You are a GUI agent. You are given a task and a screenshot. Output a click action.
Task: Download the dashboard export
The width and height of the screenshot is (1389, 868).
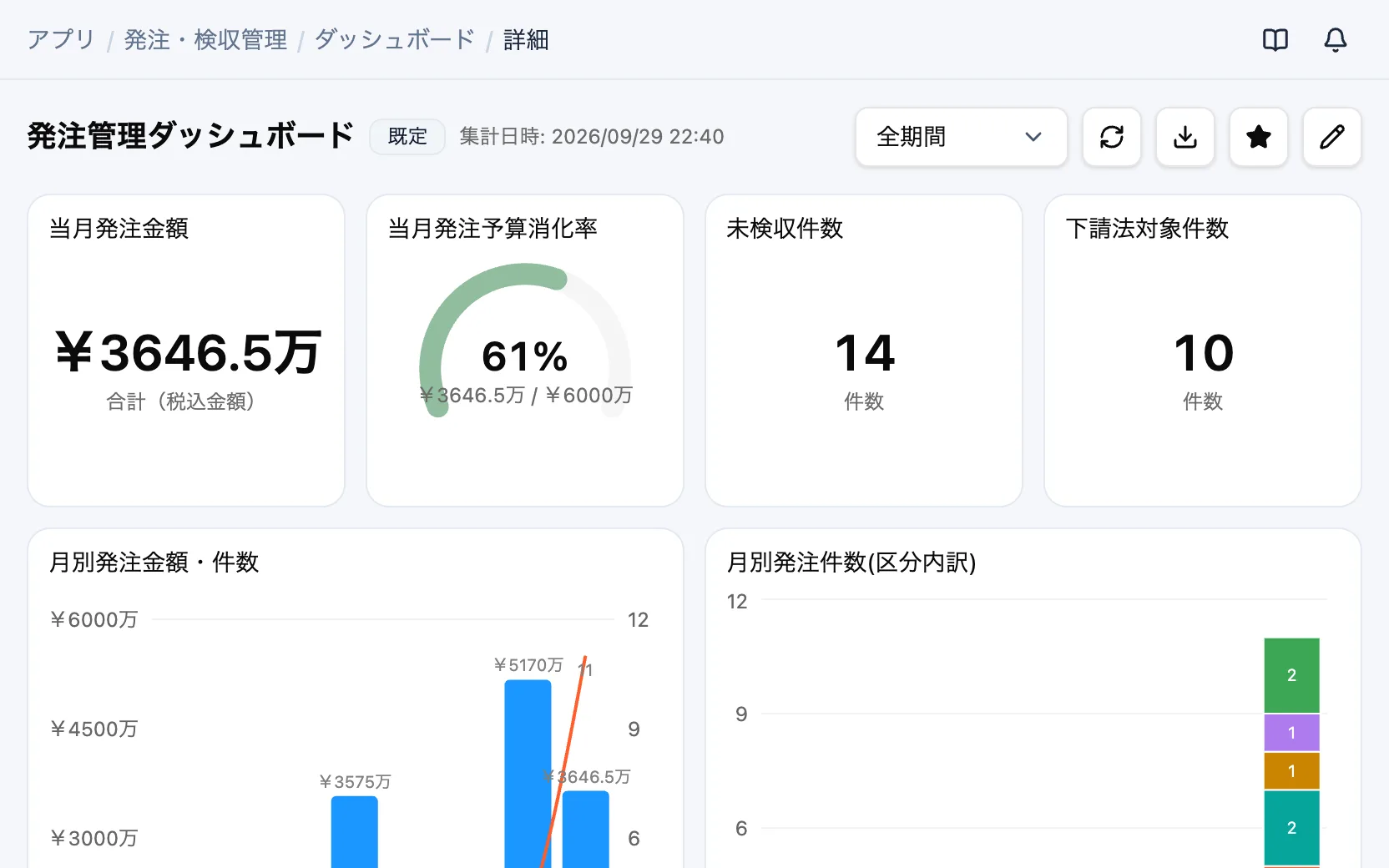tap(1185, 137)
